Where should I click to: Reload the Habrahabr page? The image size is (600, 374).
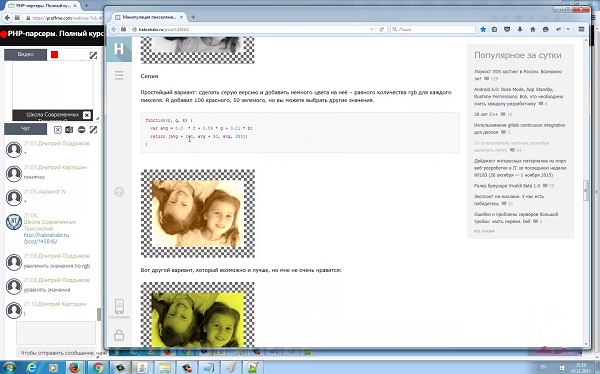click(382, 29)
